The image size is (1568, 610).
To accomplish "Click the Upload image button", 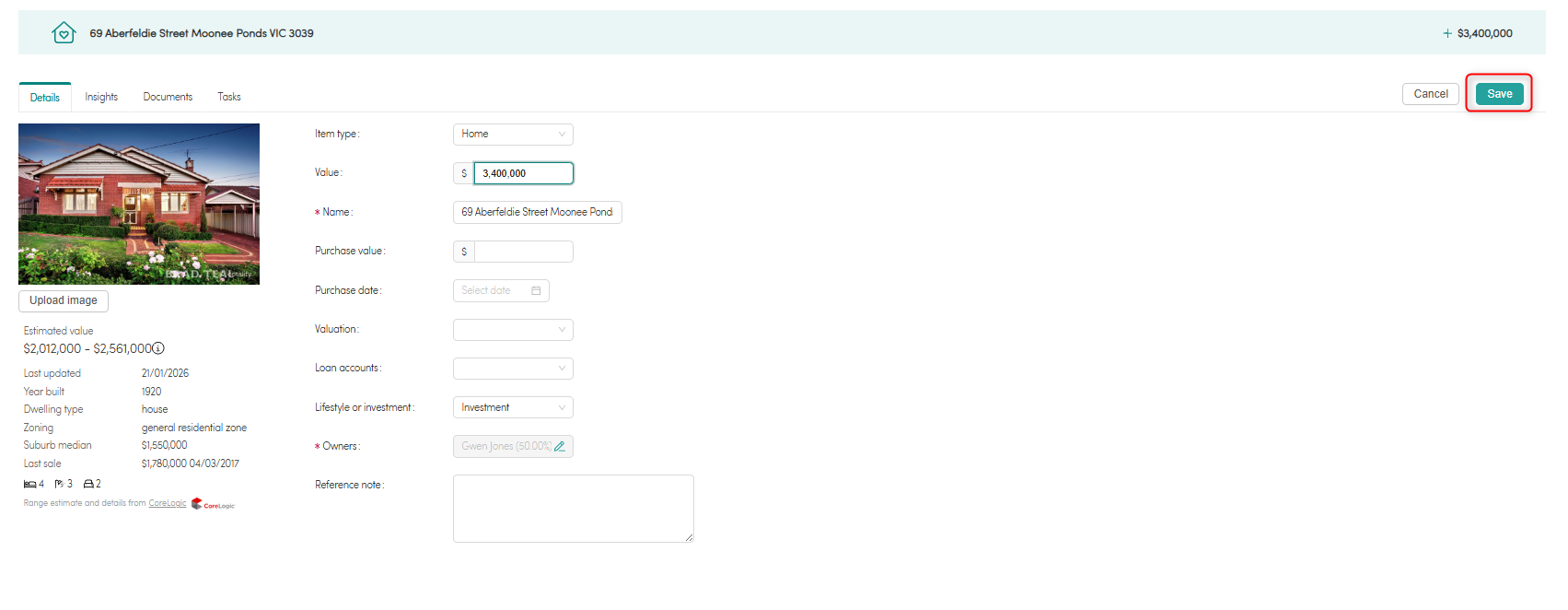I will (64, 300).
